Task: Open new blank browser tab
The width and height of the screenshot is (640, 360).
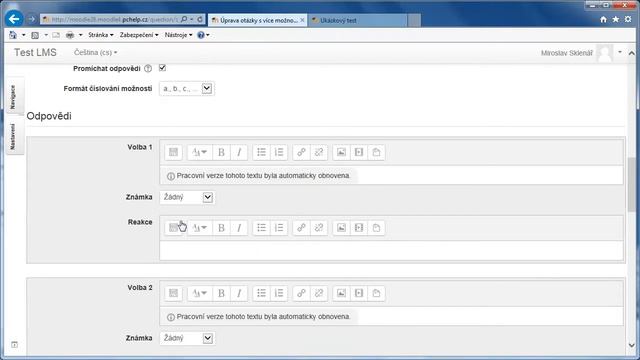Action: (x=414, y=20)
